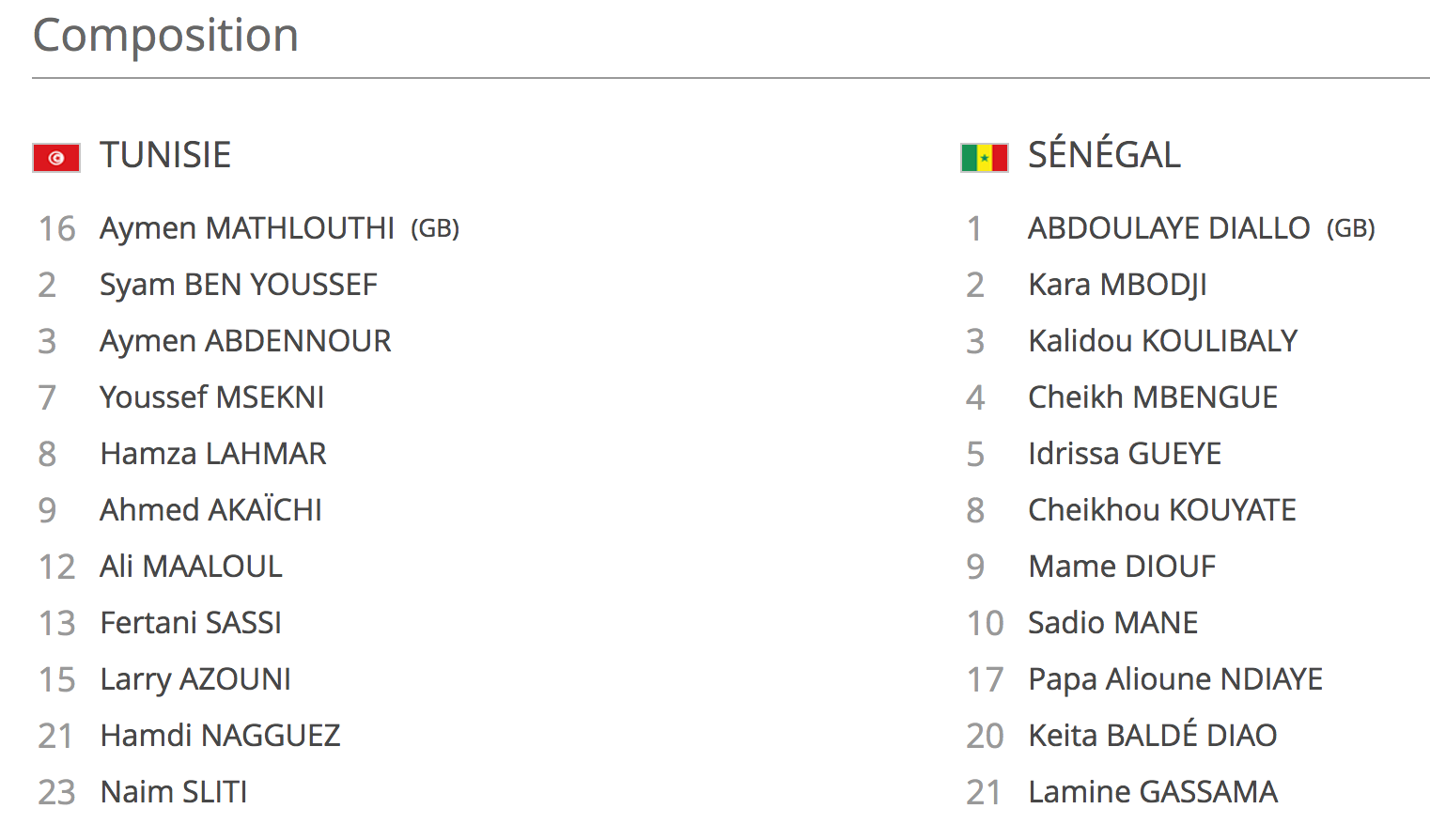Open Aymen ABDENNOUR's player entry
The width and height of the screenshot is (1430, 840).
click(x=245, y=341)
